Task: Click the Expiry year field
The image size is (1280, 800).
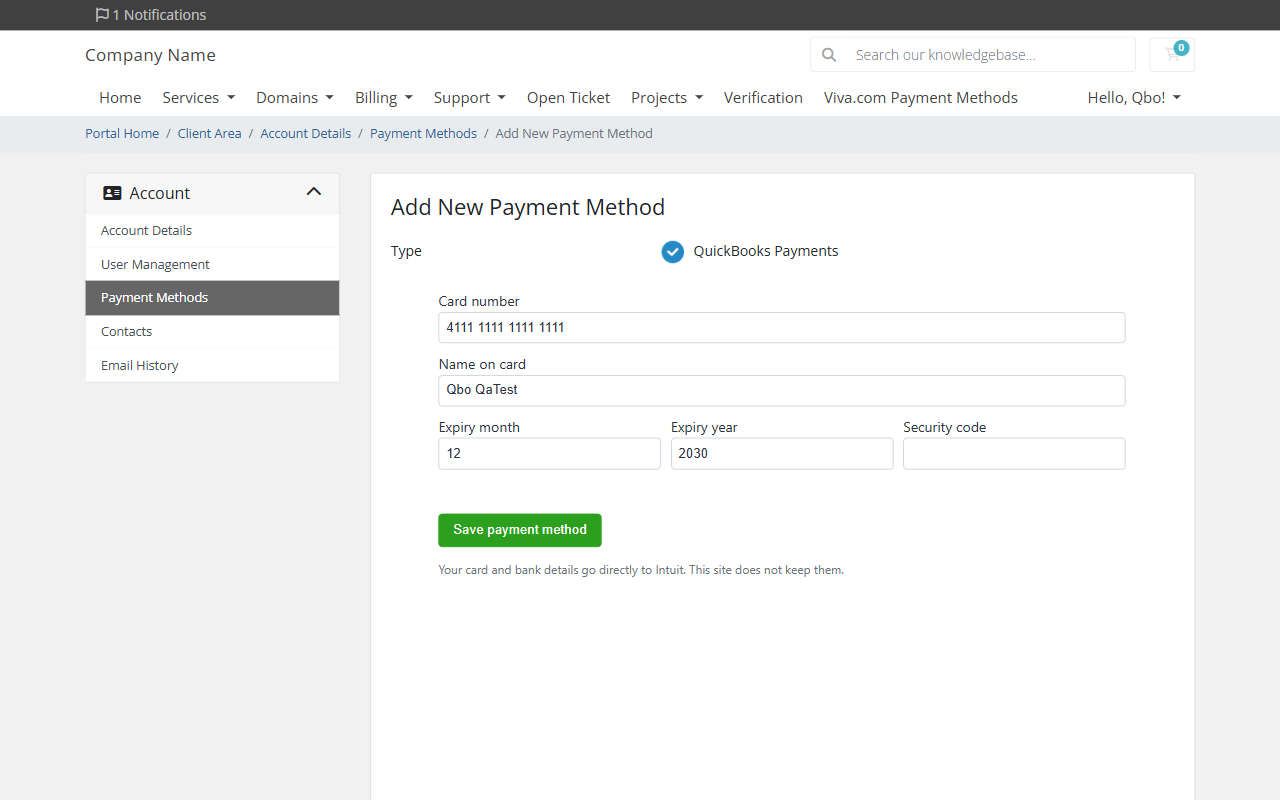Action: 782,453
